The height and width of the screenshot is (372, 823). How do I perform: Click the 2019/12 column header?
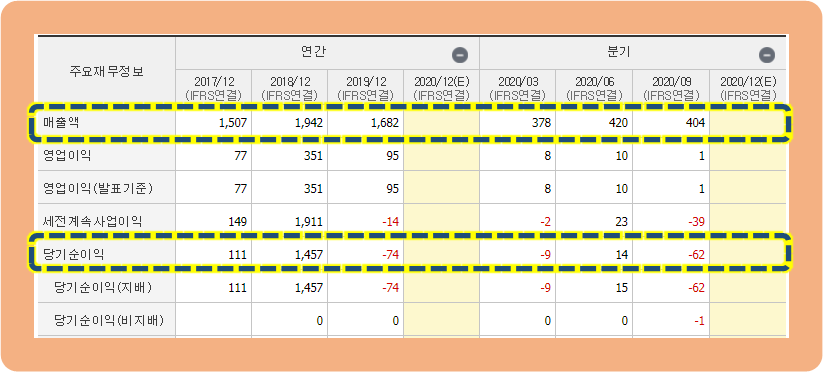(366, 87)
